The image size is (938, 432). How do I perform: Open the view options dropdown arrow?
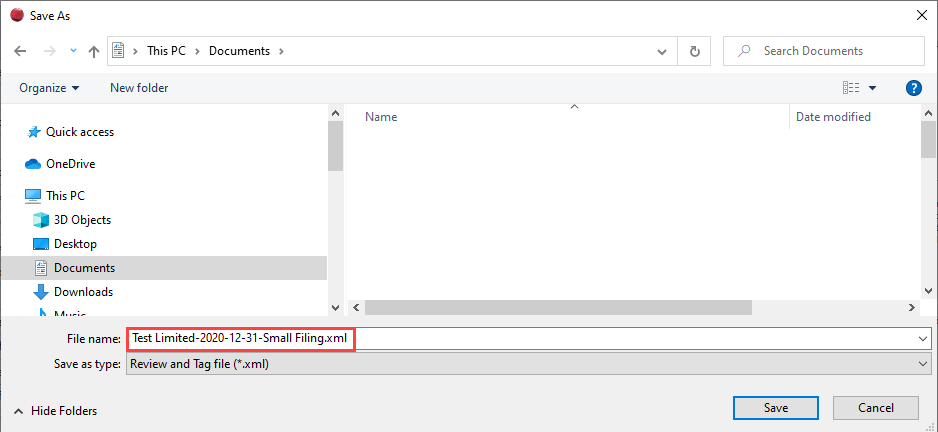click(x=872, y=88)
